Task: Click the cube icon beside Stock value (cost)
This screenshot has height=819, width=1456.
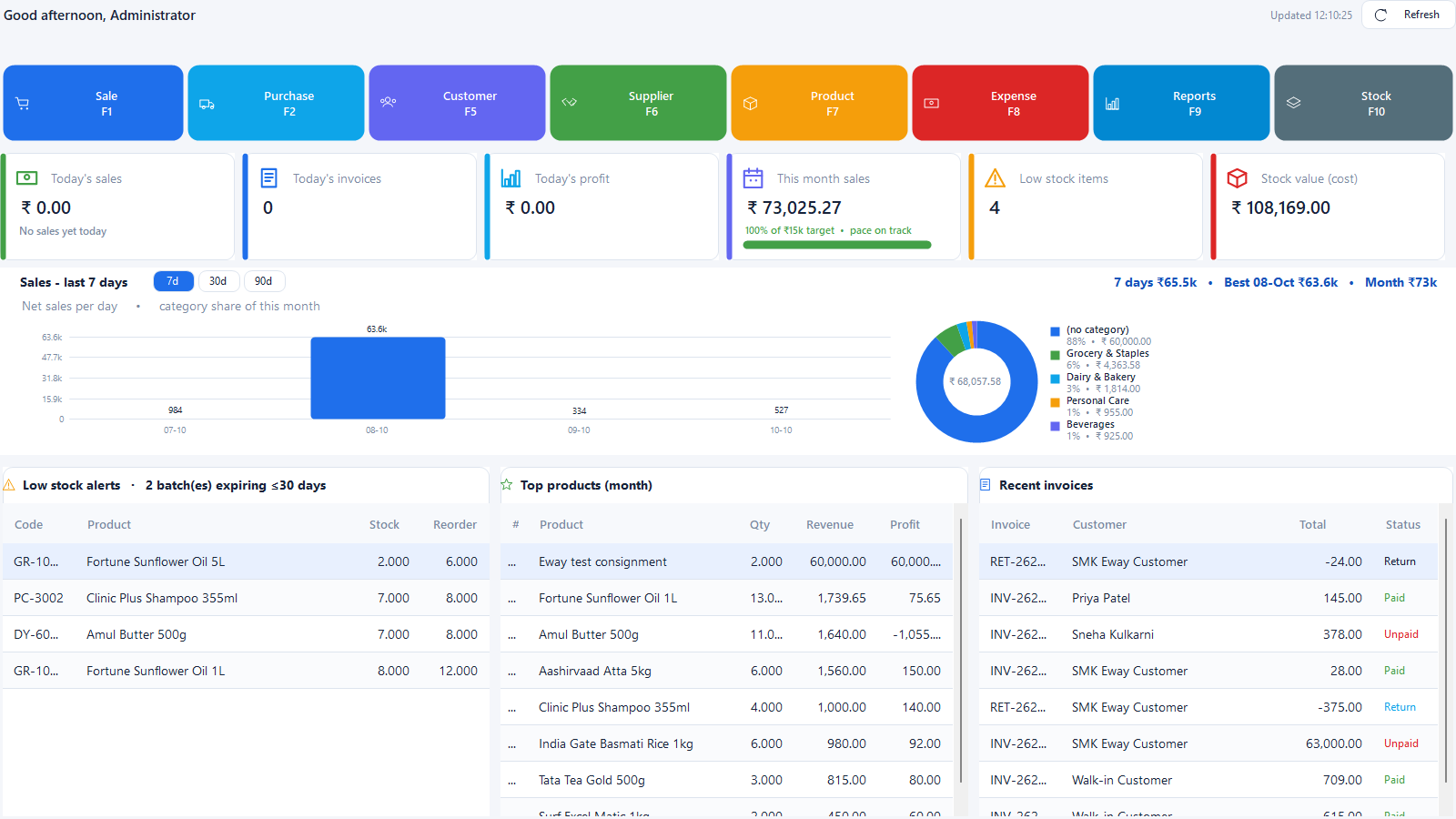Action: (x=1238, y=177)
